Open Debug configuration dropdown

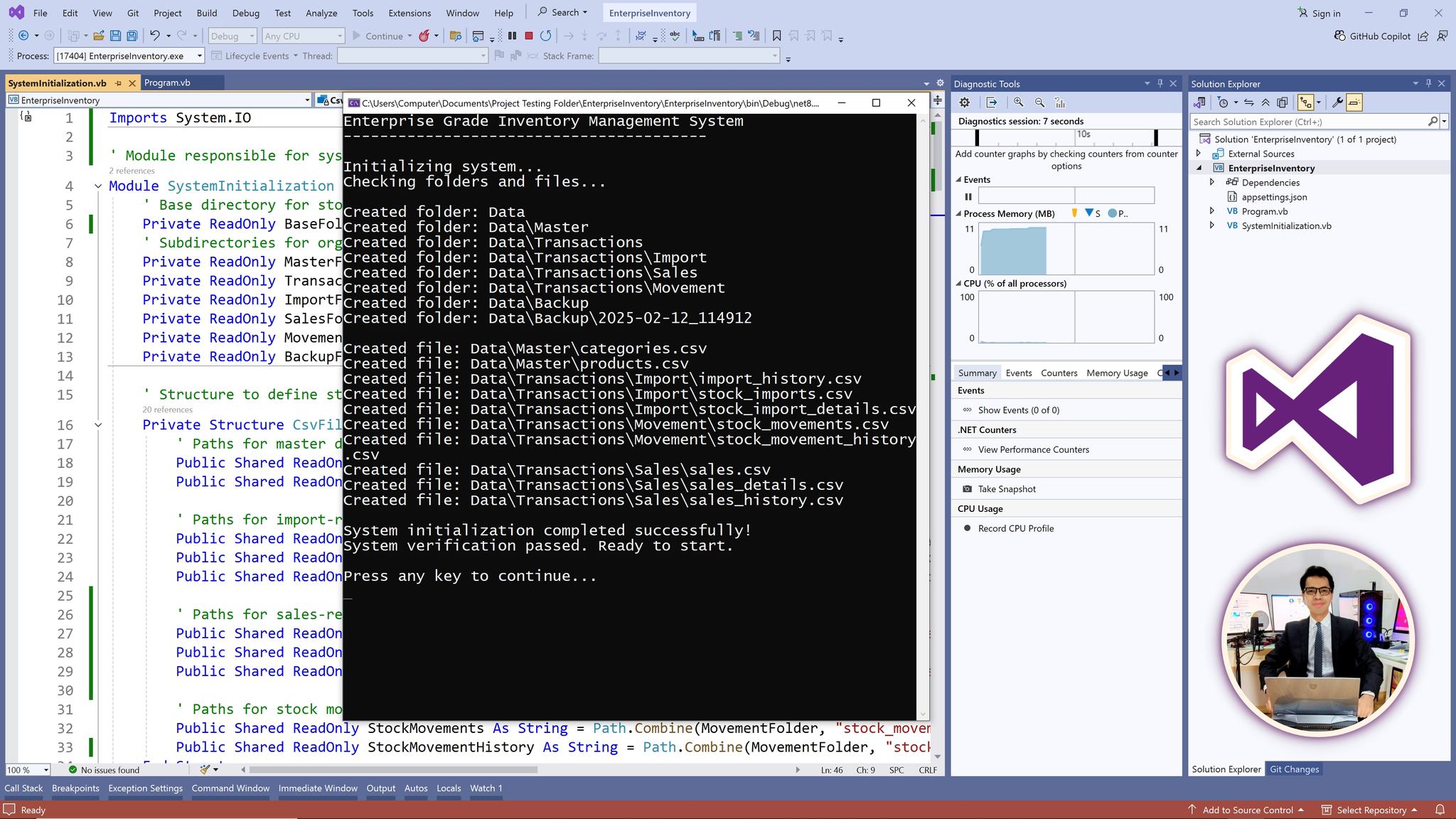pos(232,36)
